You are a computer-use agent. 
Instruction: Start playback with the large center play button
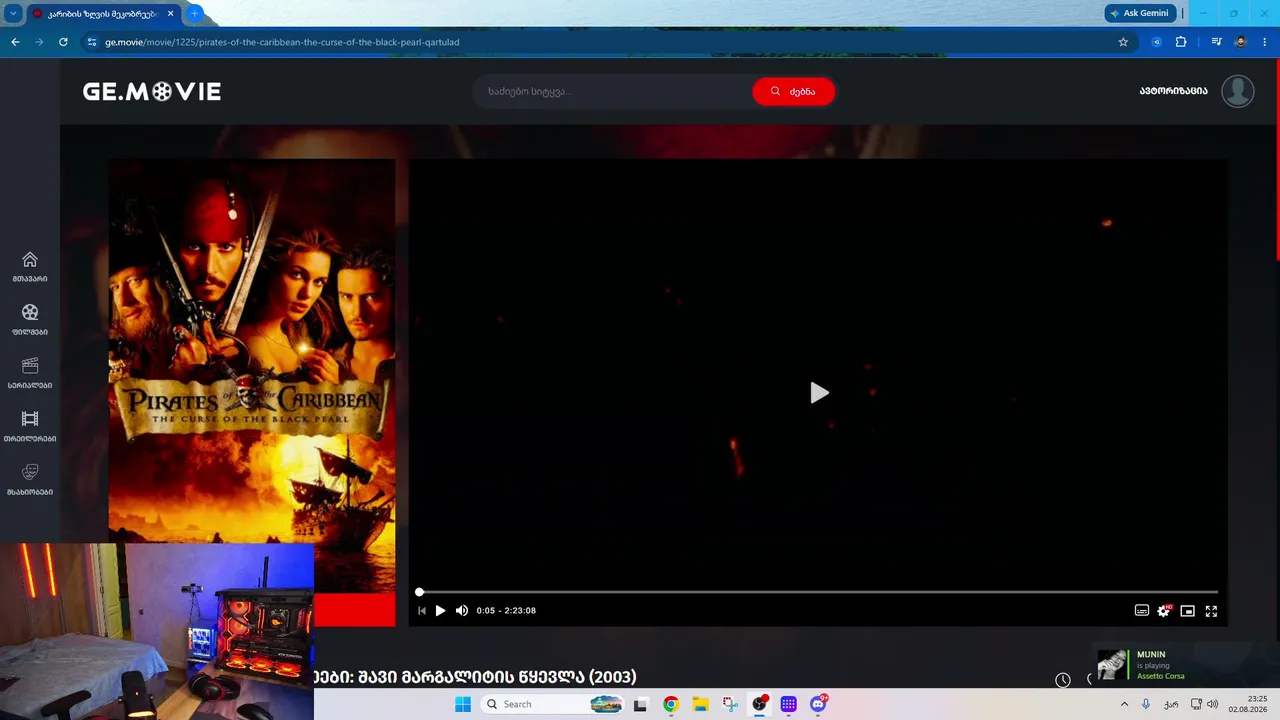point(819,393)
